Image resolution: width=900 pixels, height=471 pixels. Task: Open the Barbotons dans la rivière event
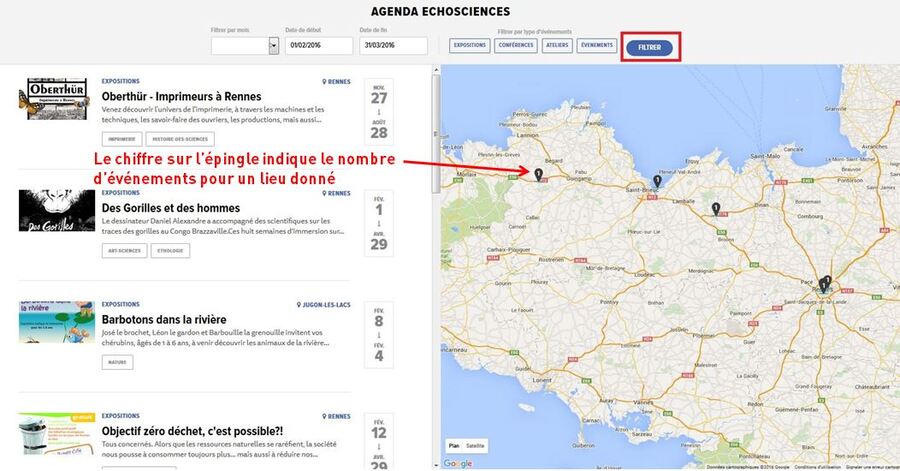coord(164,319)
